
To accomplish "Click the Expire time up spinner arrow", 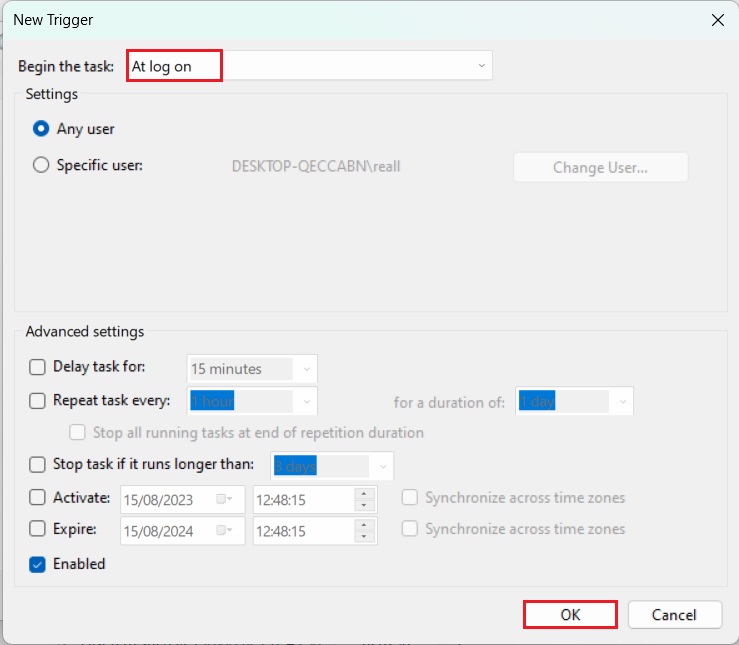I will click(x=364, y=524).
